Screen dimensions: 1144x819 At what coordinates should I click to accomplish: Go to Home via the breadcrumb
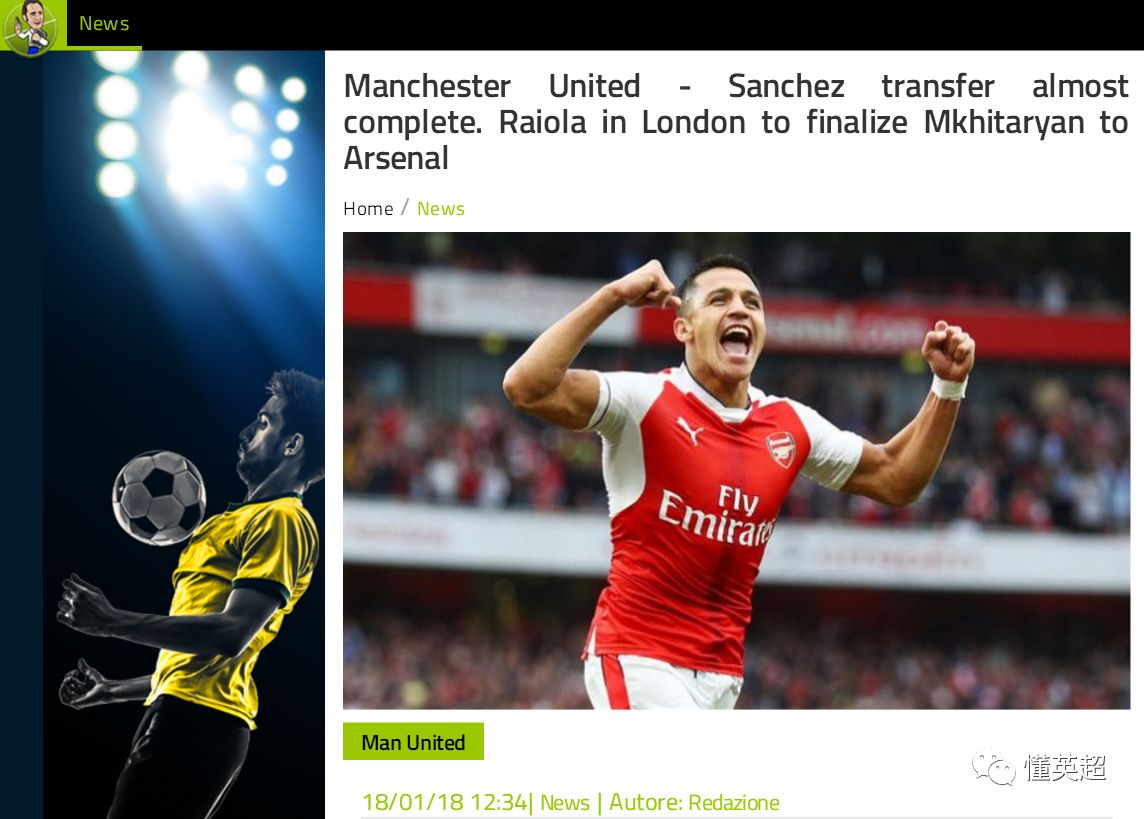click(x=368, y=209)
